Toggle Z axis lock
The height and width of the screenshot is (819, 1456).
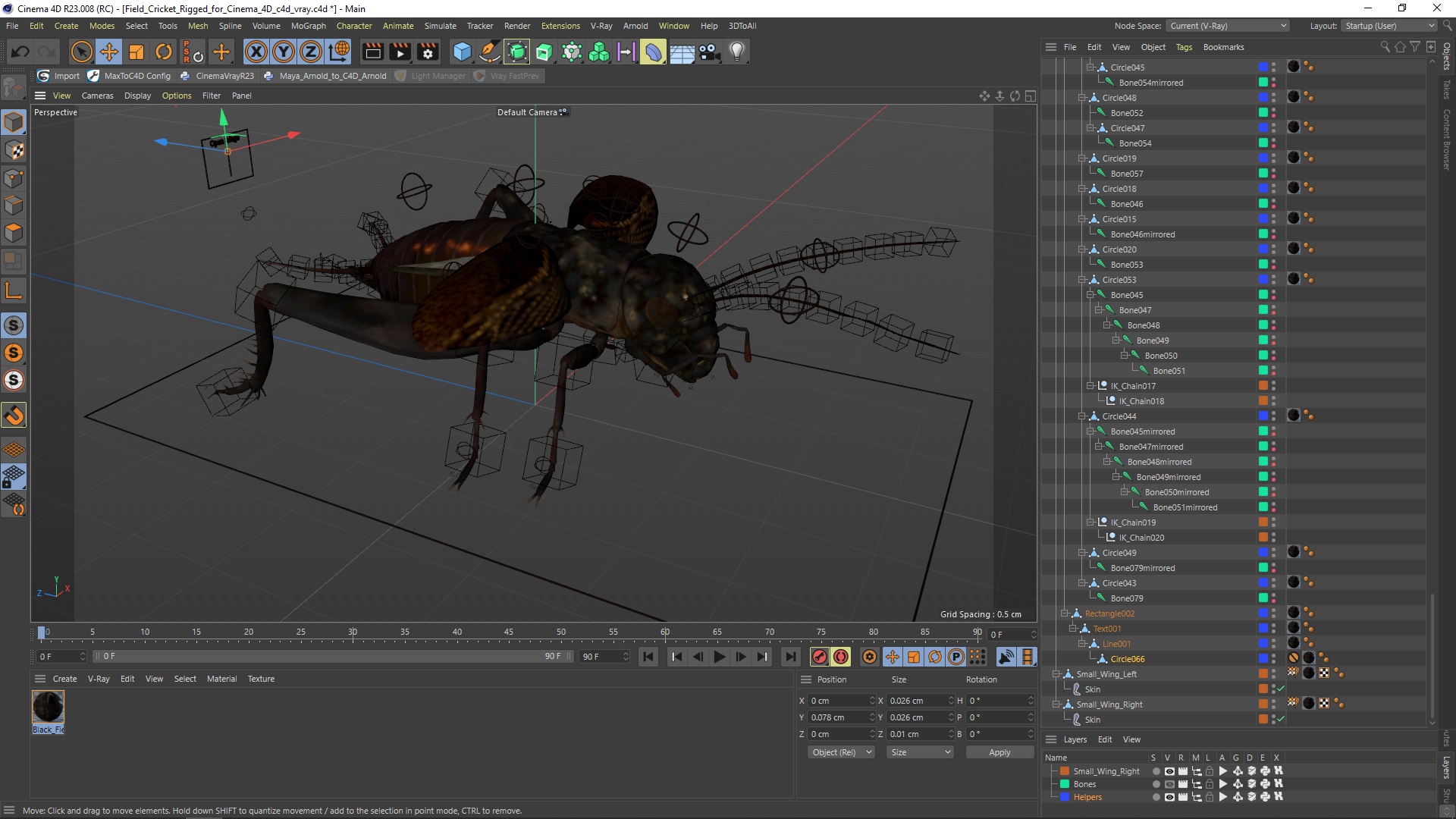(311, 52)
